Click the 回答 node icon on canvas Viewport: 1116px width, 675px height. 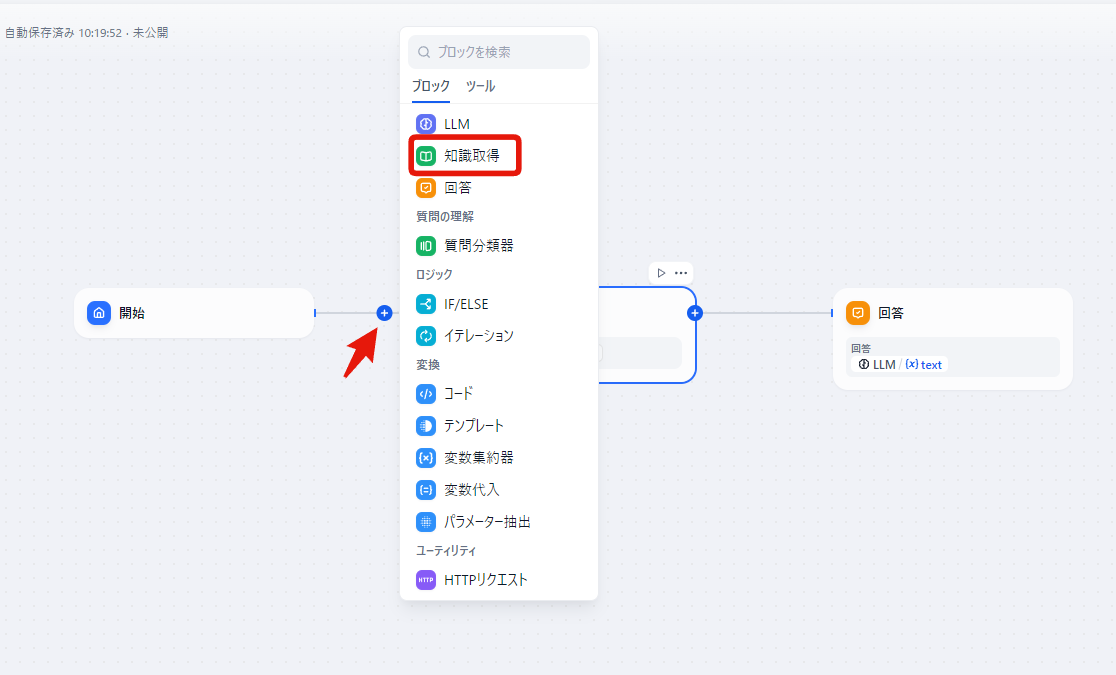coord(858,313)
